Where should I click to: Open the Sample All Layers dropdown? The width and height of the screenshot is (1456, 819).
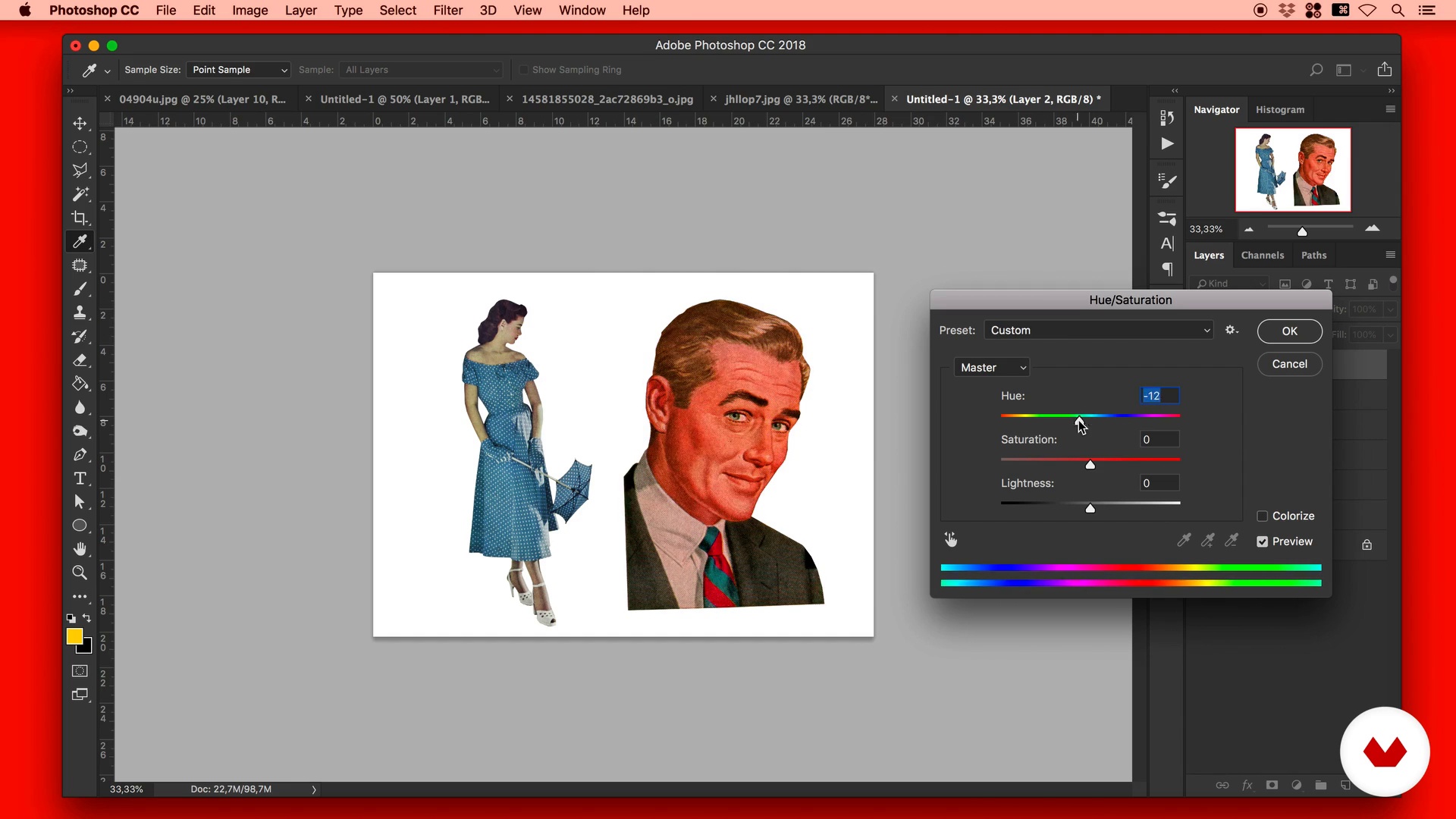coord(421,70)
